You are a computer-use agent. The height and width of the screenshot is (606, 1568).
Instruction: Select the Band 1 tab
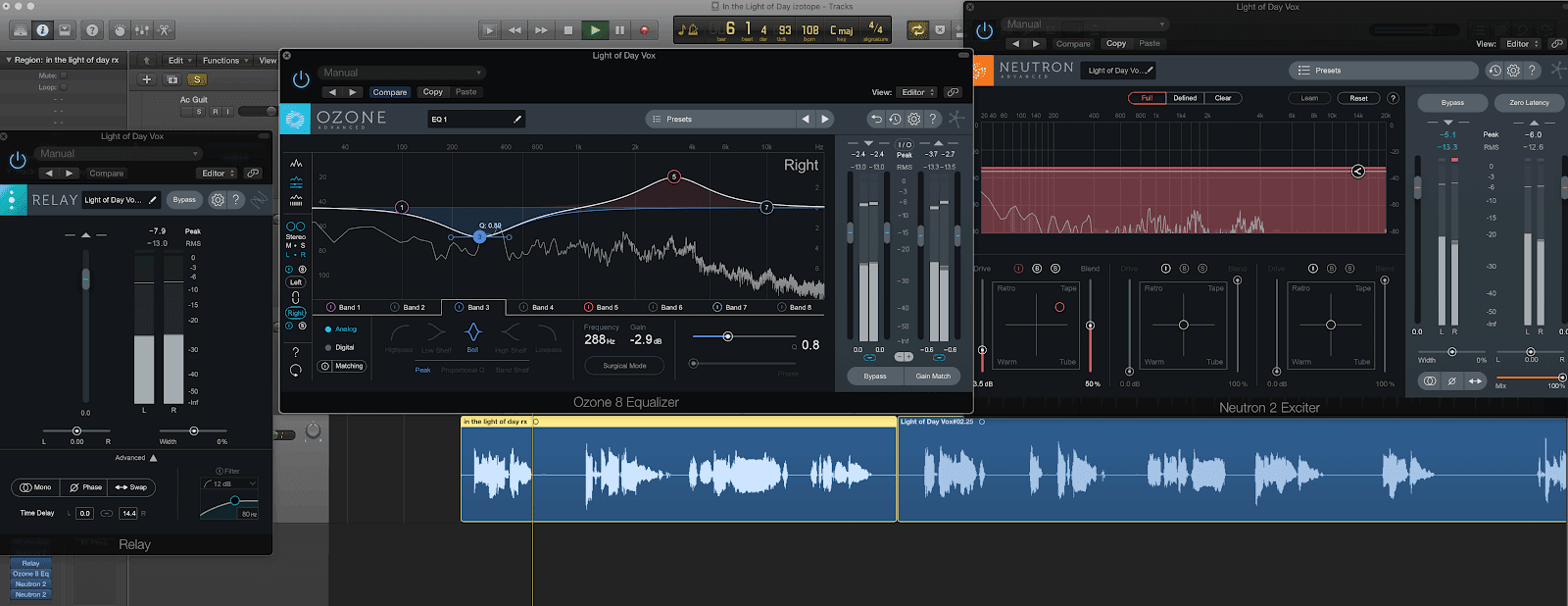pos(344,307)
